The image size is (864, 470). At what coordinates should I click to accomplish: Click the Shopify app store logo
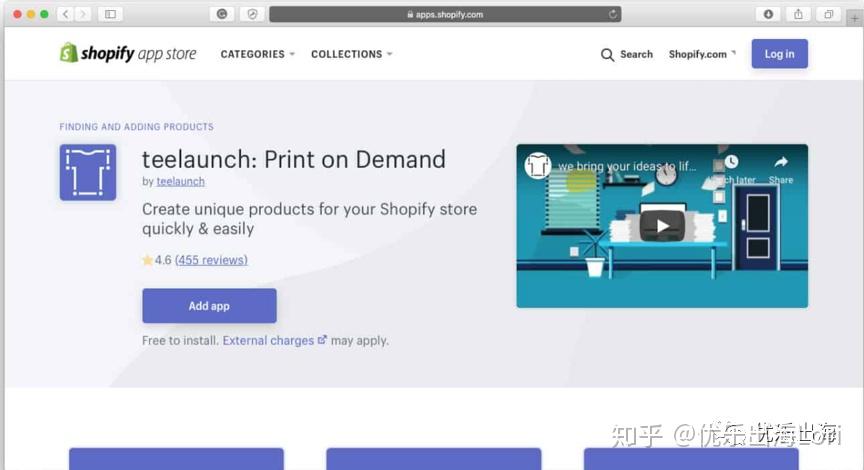click(128, 53)
